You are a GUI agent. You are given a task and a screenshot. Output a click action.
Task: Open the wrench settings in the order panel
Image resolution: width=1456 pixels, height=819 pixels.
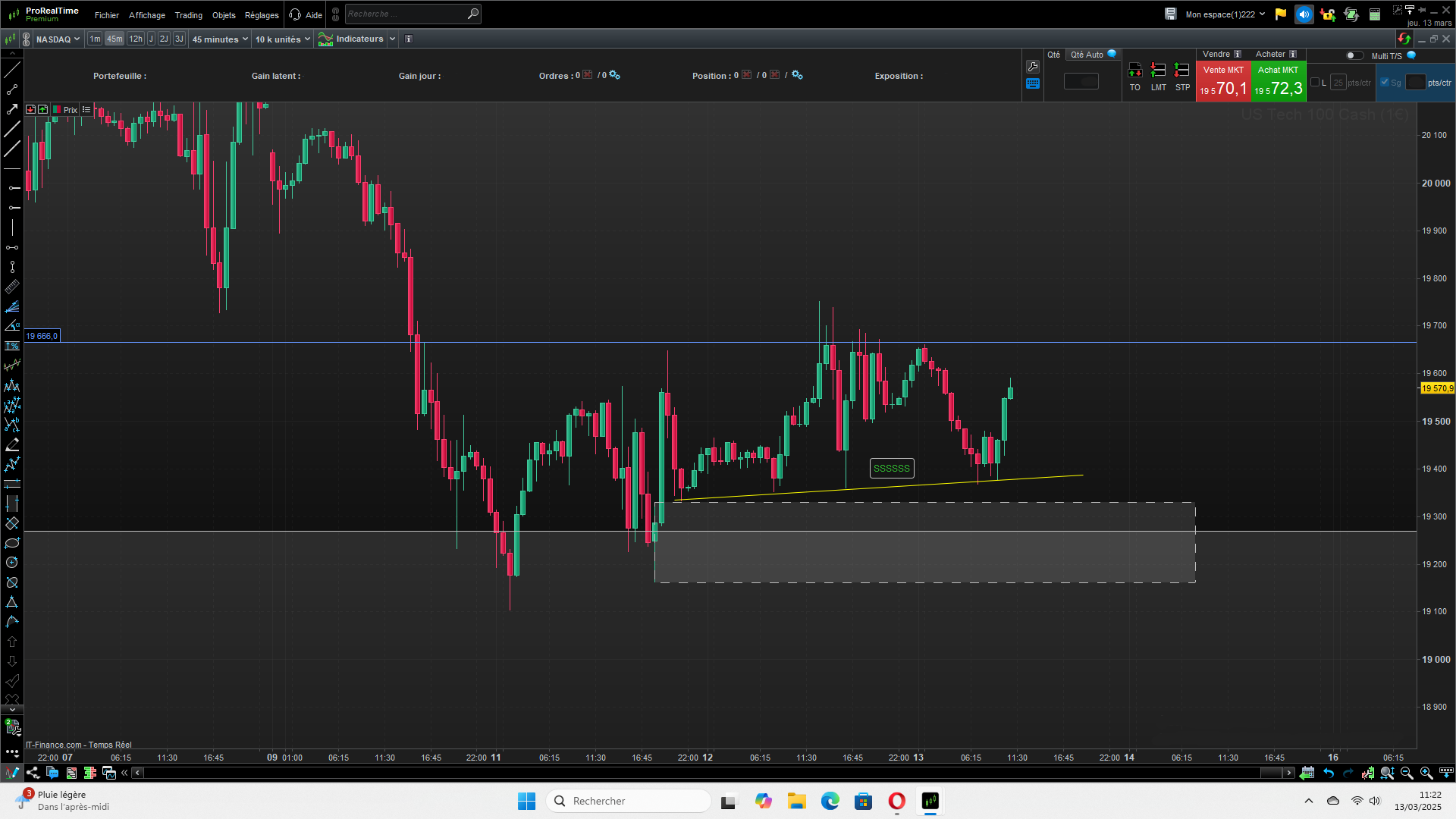tap(1032, 67)
